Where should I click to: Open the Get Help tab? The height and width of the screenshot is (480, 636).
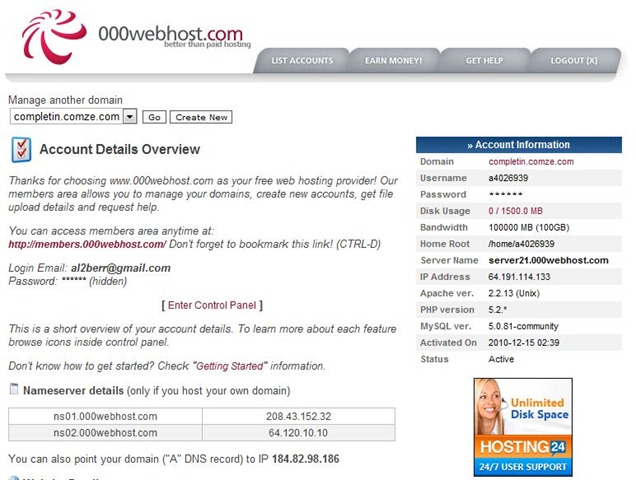484,60
